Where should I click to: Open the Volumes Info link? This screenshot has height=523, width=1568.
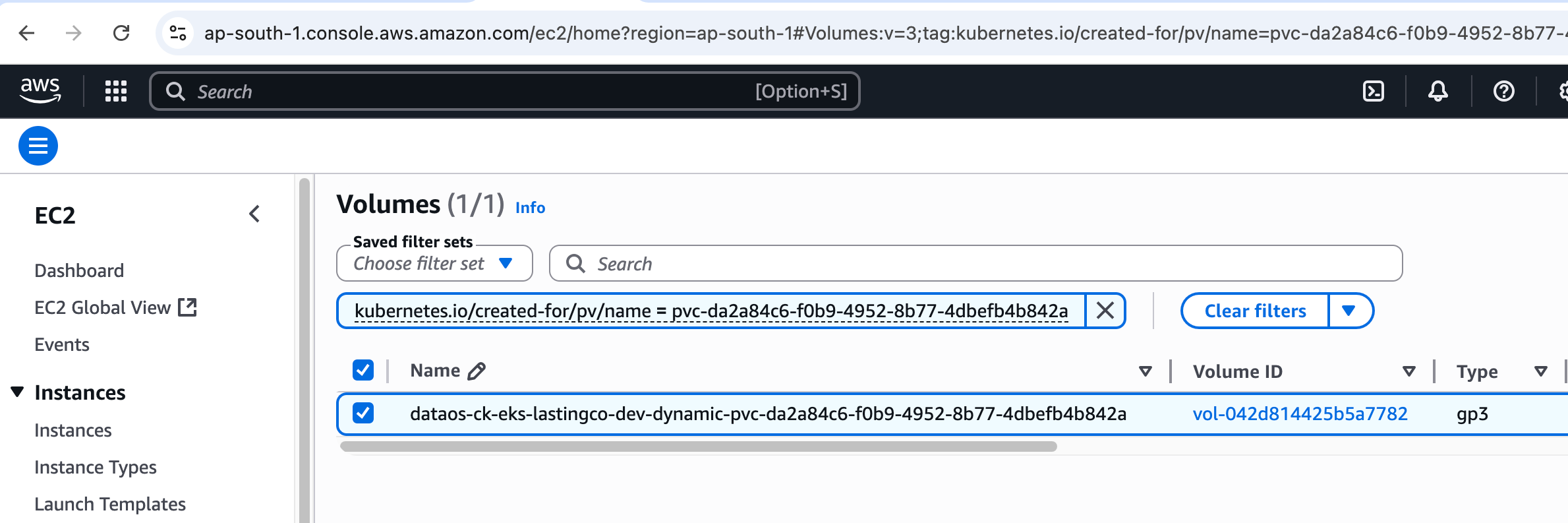[530, 208]
